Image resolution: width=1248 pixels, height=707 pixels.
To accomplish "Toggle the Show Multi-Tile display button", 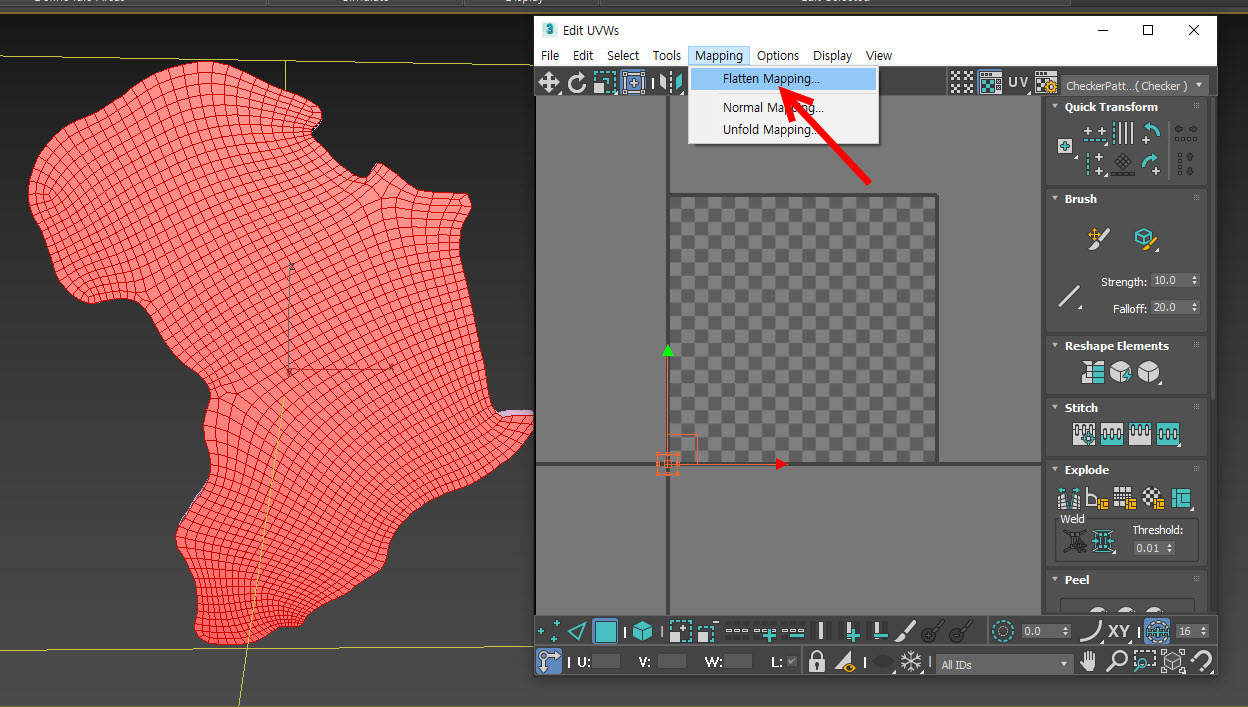I will [961, 83].
